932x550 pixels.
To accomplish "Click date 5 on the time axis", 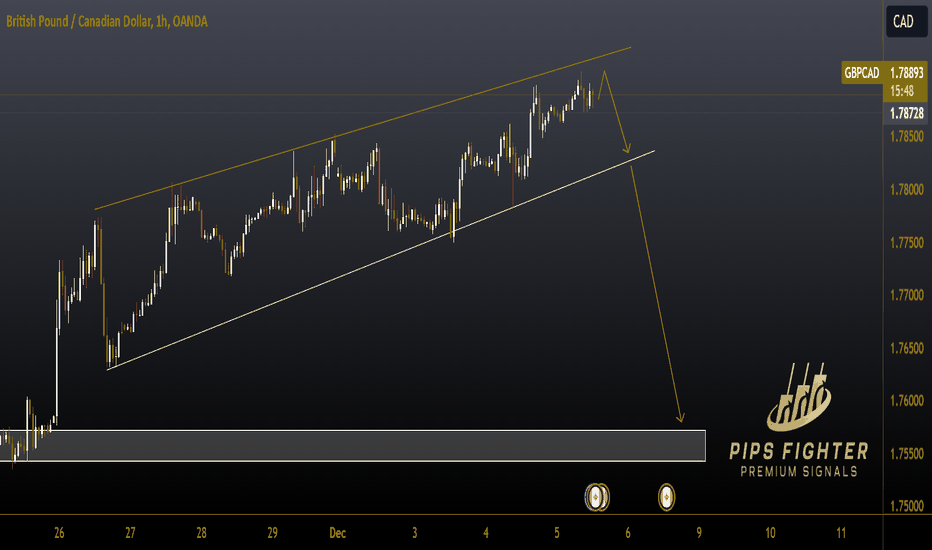I will [556, 533].
